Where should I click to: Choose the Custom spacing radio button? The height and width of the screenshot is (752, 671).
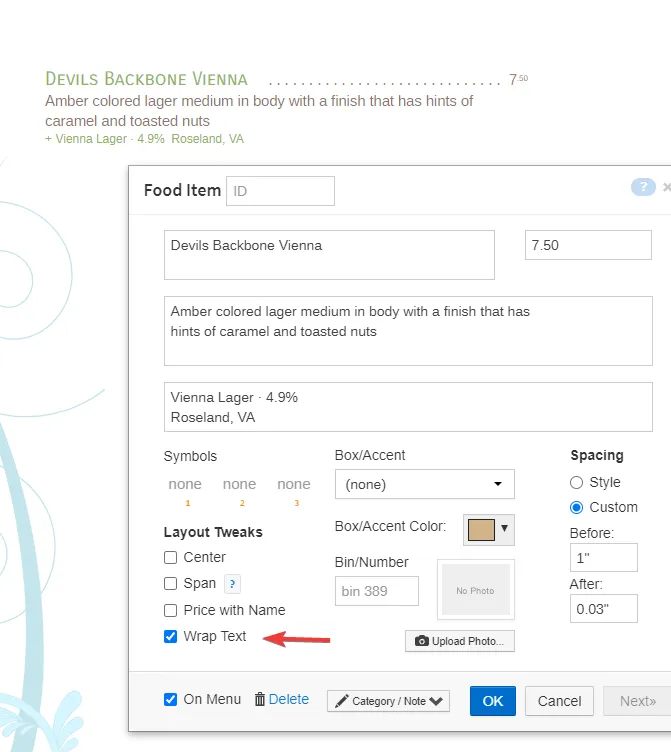(x=576, y=508)
